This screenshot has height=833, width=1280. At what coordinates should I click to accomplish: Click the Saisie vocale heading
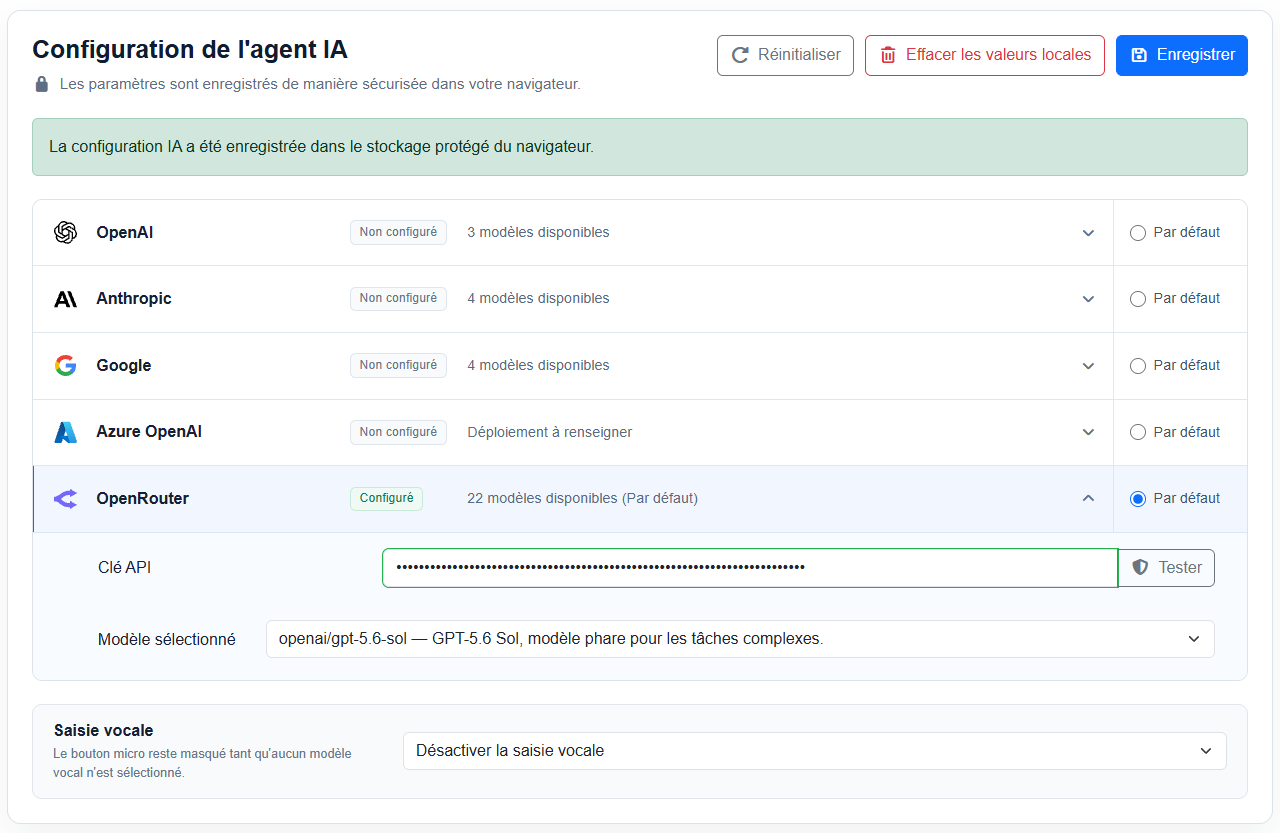coord(103,731)
